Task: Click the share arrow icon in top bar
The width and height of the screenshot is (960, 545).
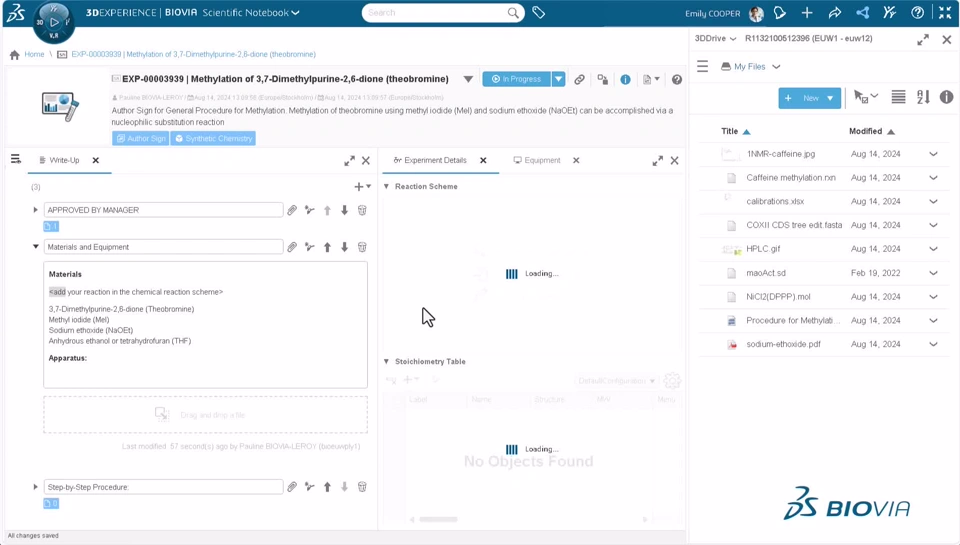Action: 834,13
